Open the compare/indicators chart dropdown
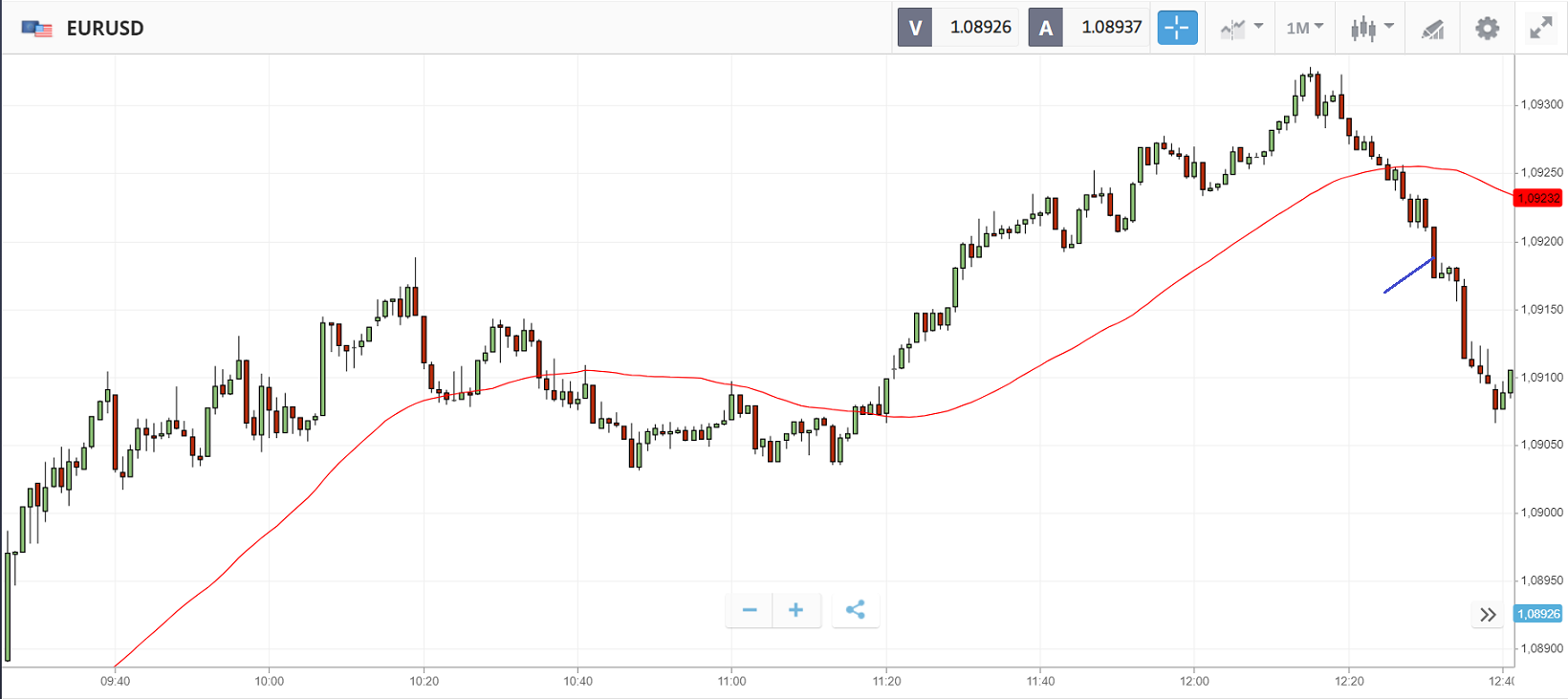This screenshot has height=699, width=1568. pos(1241,28)
